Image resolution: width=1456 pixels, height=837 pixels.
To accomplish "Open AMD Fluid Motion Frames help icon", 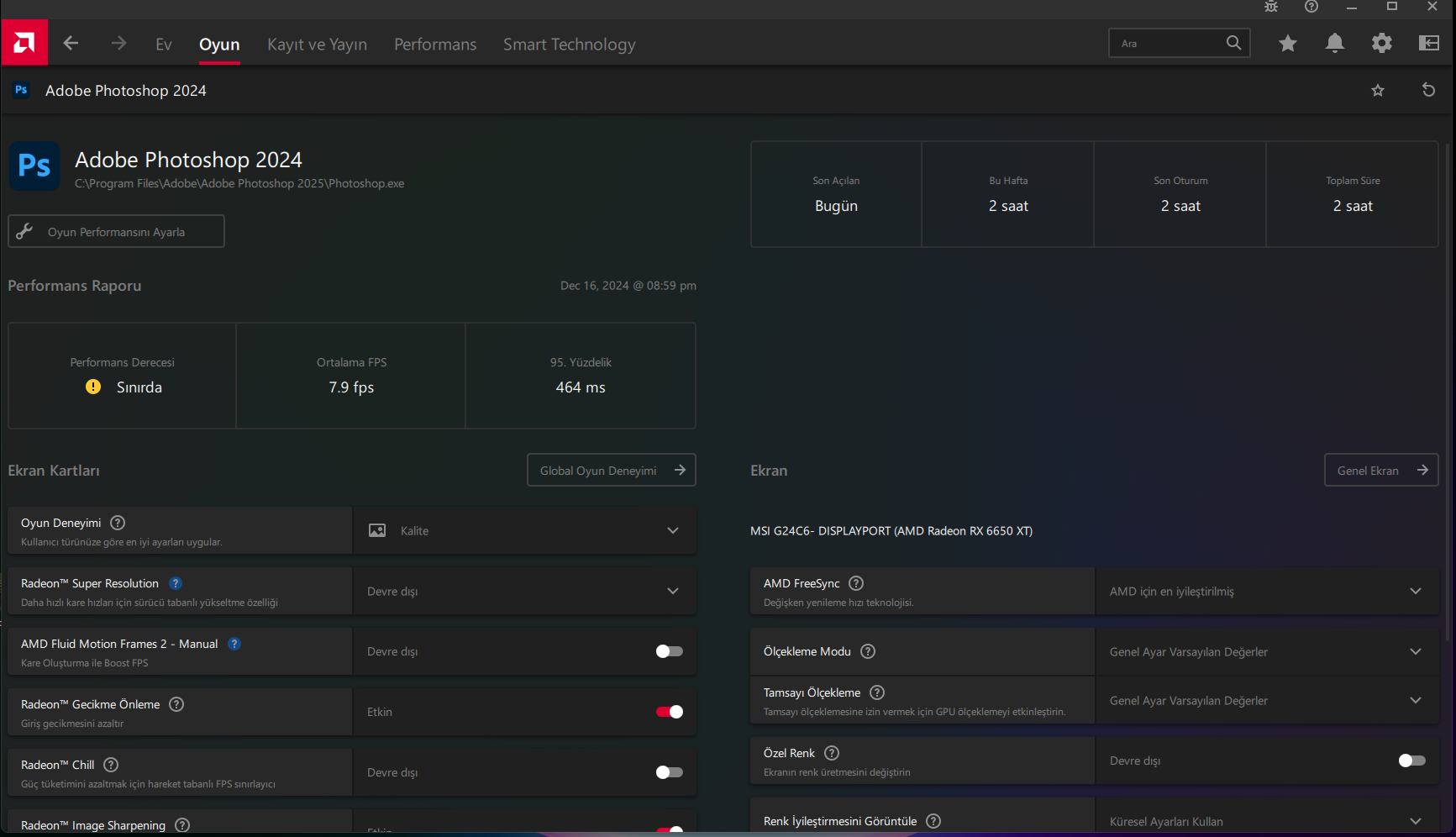I will pos(234,644).
